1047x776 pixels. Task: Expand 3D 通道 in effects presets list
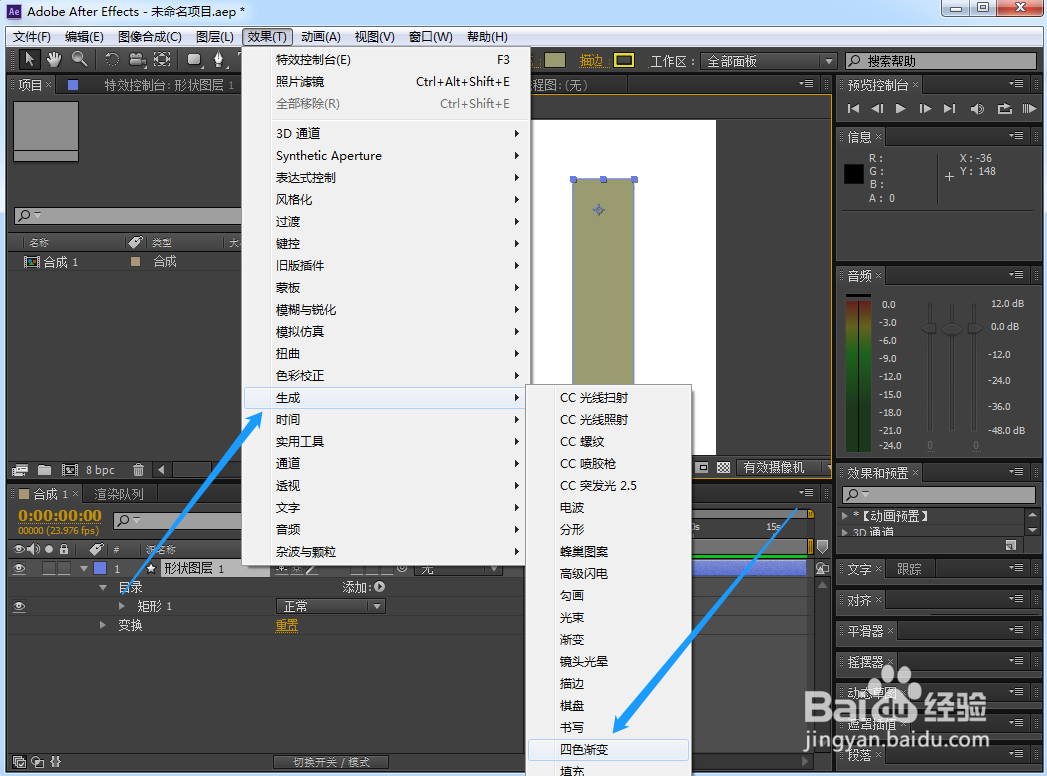(845, 532)
